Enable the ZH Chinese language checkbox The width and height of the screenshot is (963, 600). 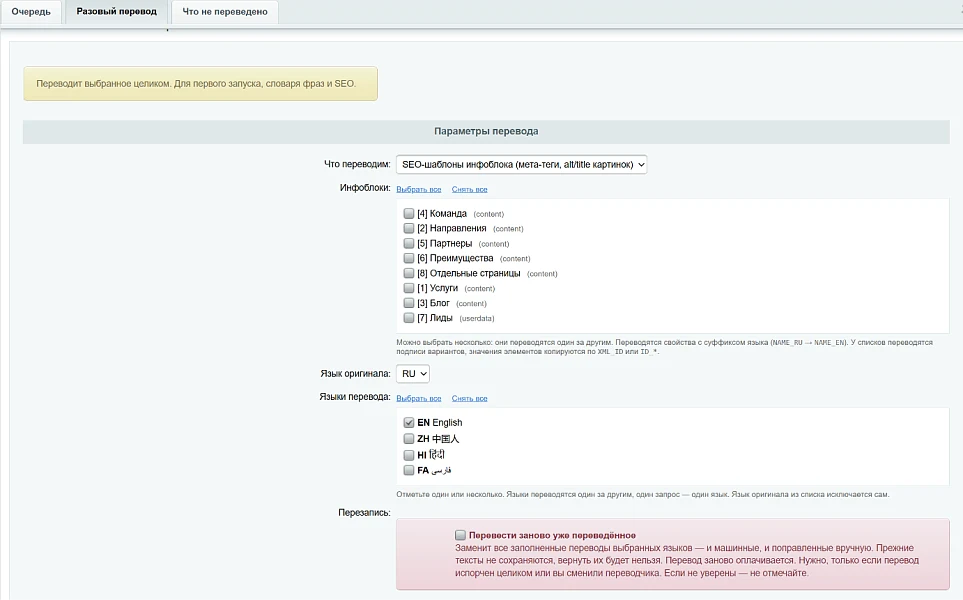[x=408, y=438]
